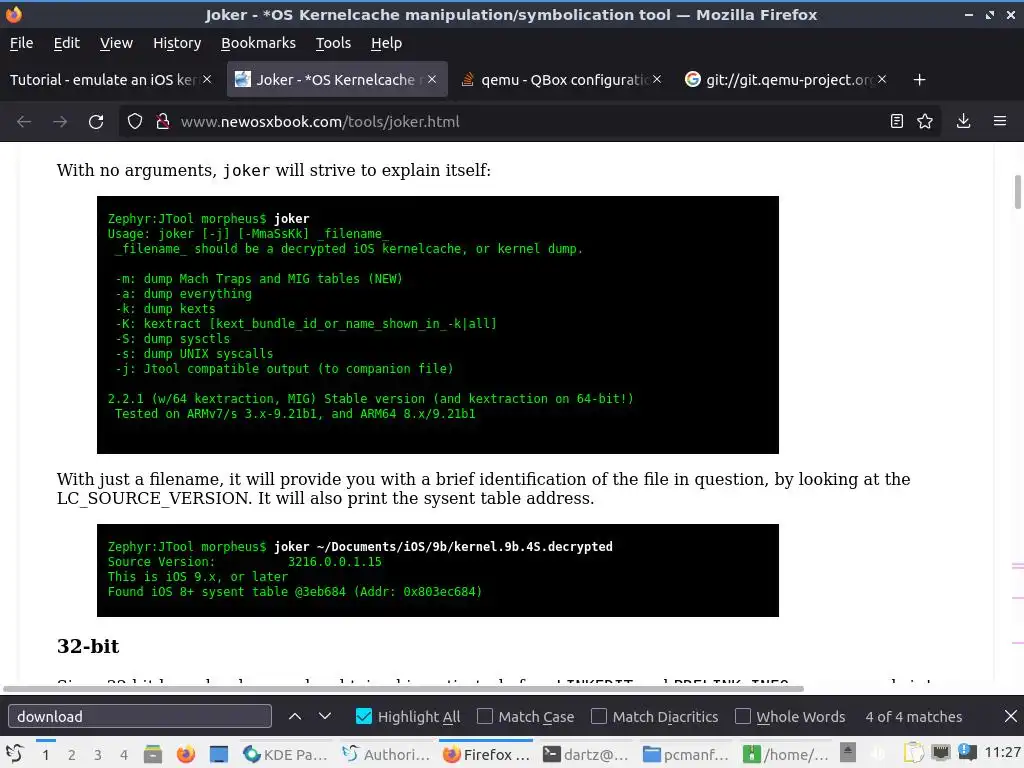This screenshot has width=1024, height=768.
Task: Click the Firefox taskbar window button
Action: 486,754
